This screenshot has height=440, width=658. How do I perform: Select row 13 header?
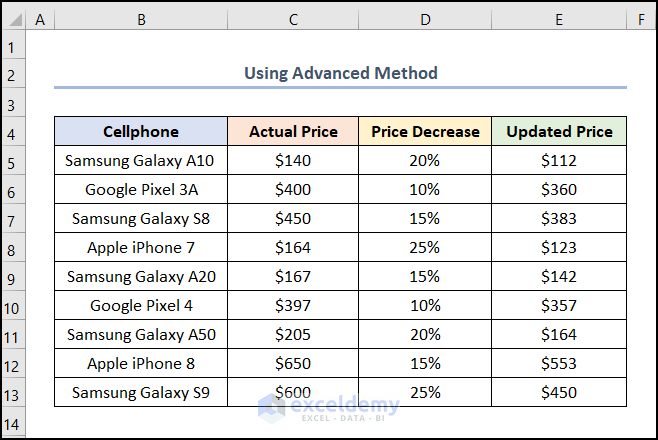pos(12,394)
